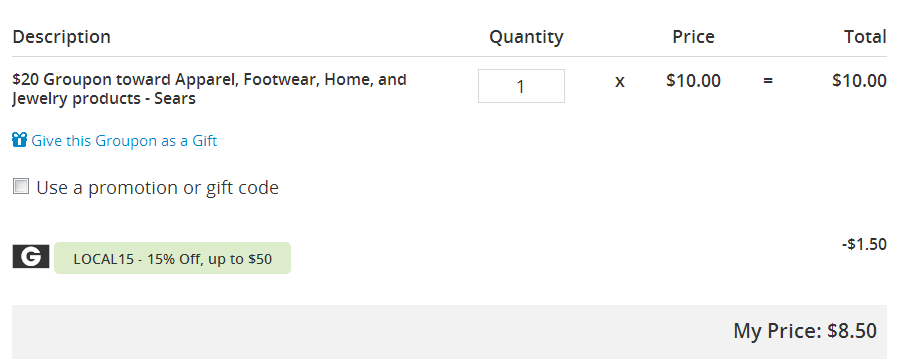Click the Use a promotion label text
This screenshot has width=897, height=361.
click(157, 188)
